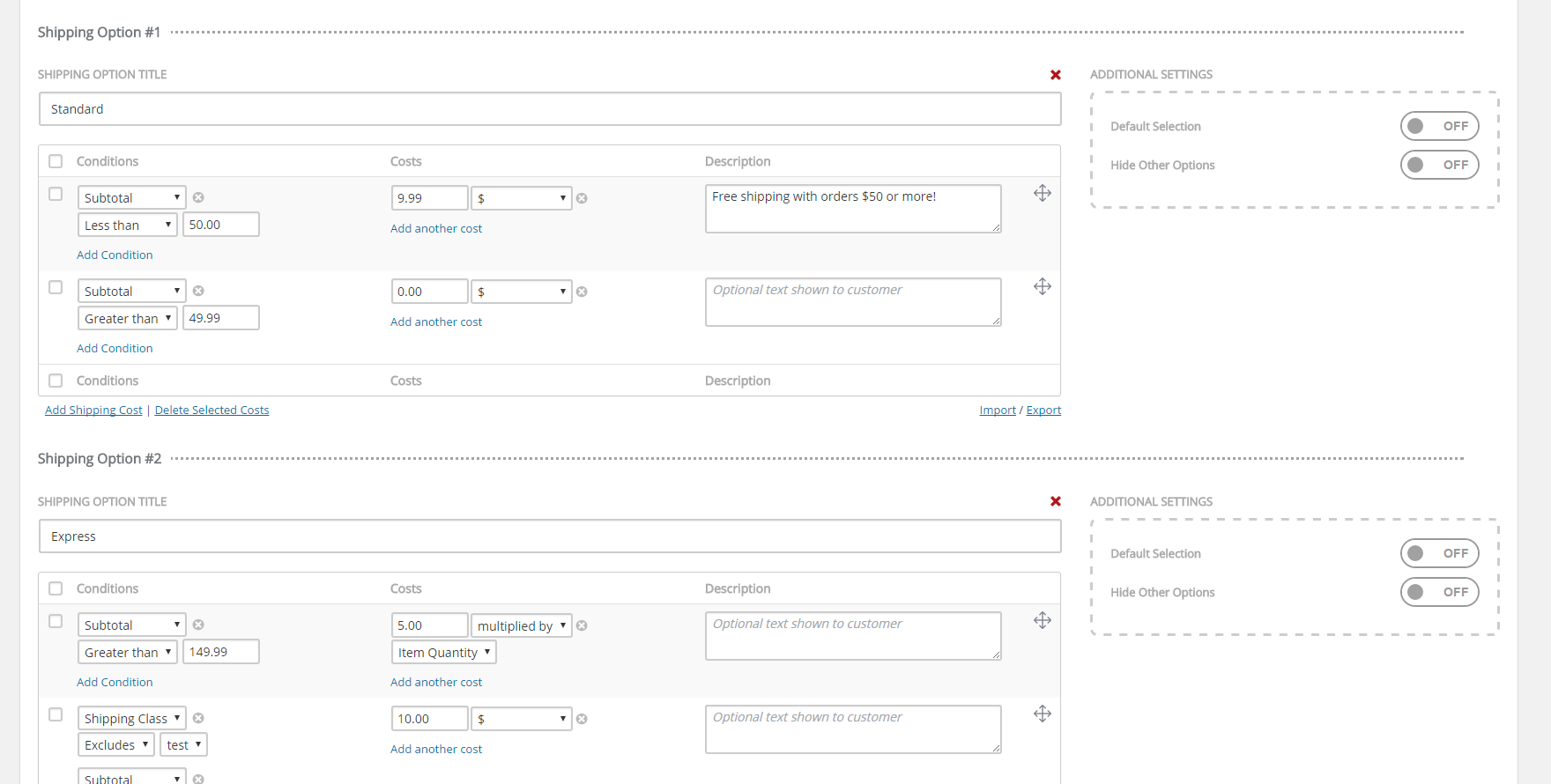Image resolution: width=1551 pixels, height=784 pixels.
Task: Enable Default Selection for Standard option
Action: click(x=1438, y=126)
